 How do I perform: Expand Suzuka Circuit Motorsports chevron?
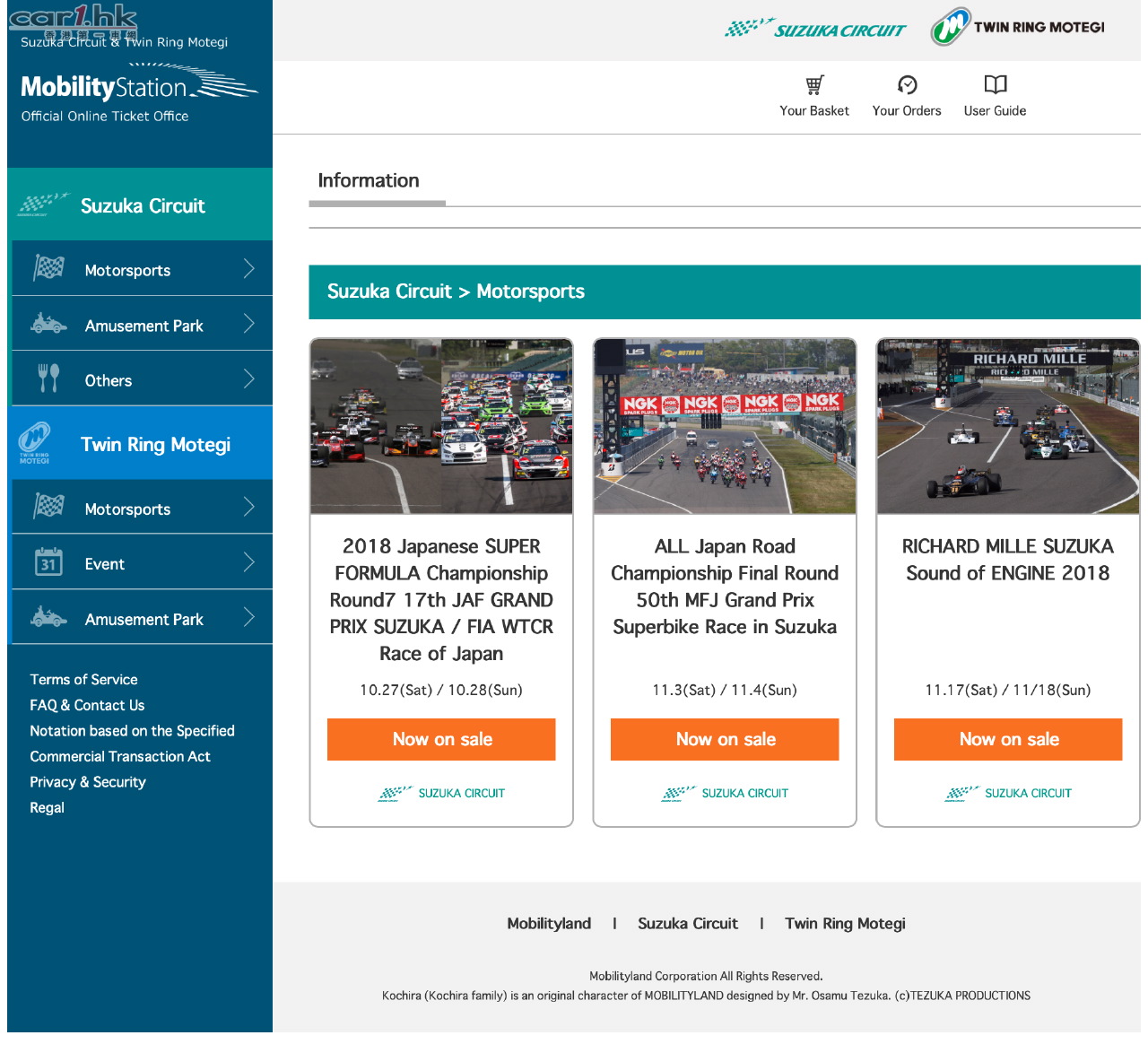point(249,268)
